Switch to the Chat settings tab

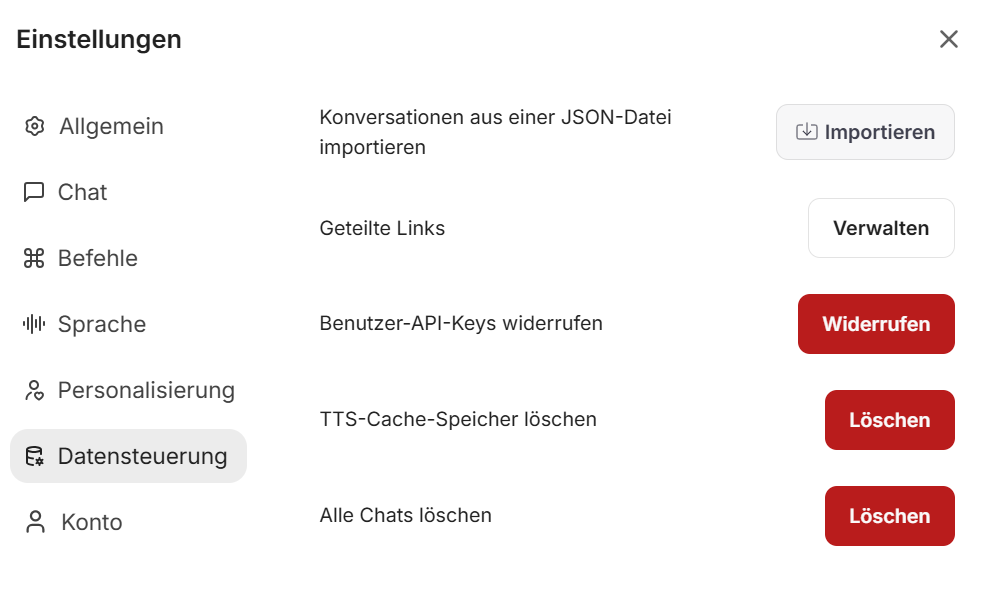click(82, 192)
